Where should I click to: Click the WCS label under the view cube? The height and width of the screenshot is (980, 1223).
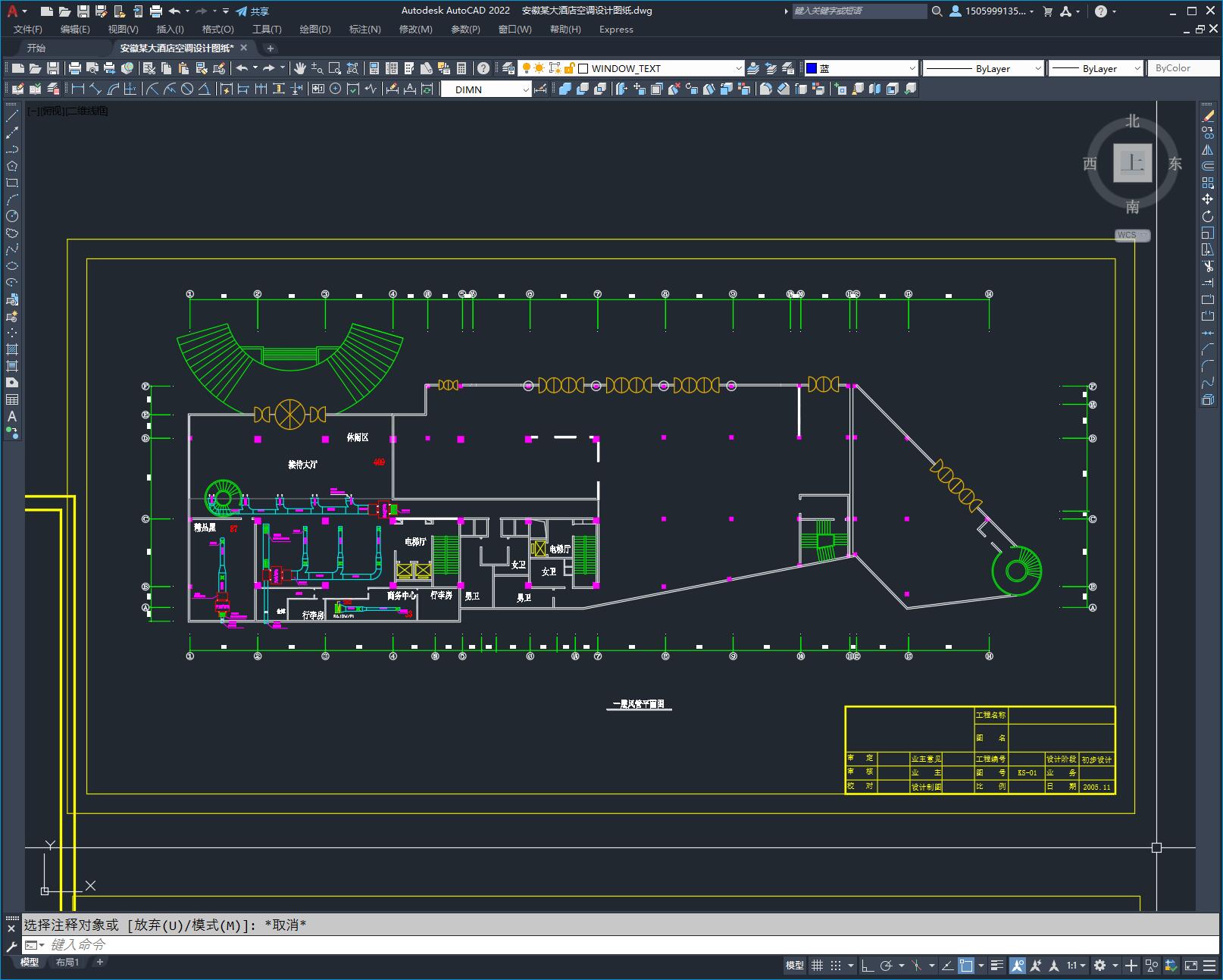click(1132, 235)
